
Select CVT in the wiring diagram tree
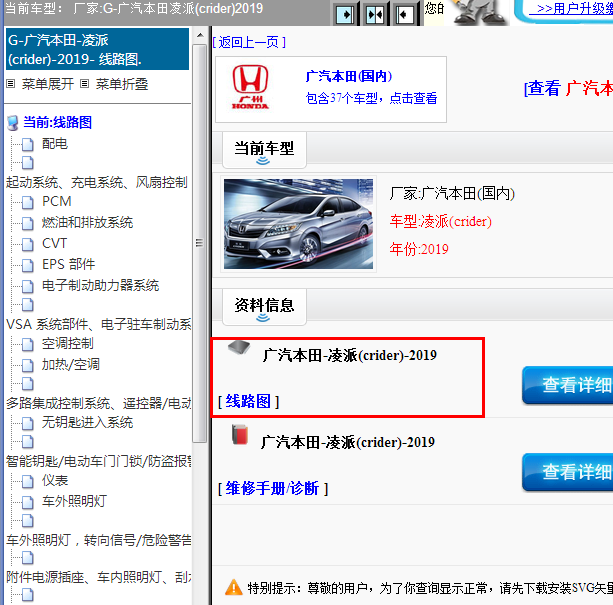[x=55, y=243]
